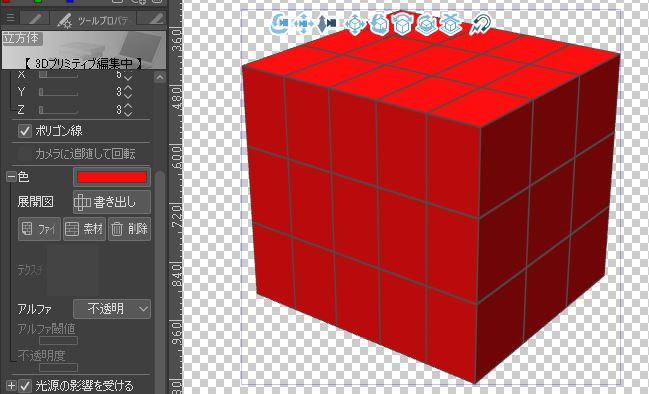Select the rotate object freely icon
This screenshot has height=394, width=649.
[378, 24]
